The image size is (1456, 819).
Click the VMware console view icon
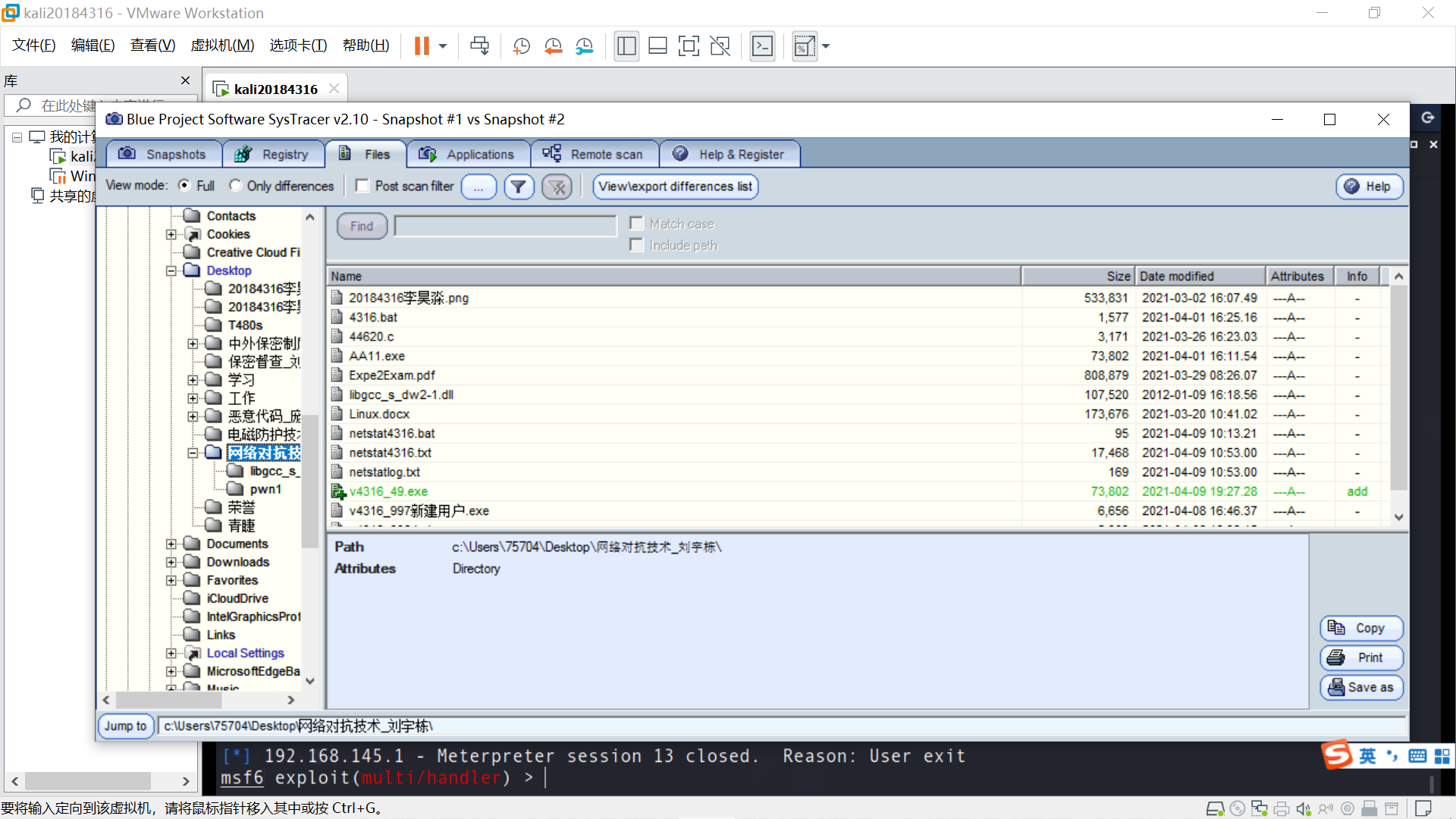pyautogui.click(x=762, y=46)
